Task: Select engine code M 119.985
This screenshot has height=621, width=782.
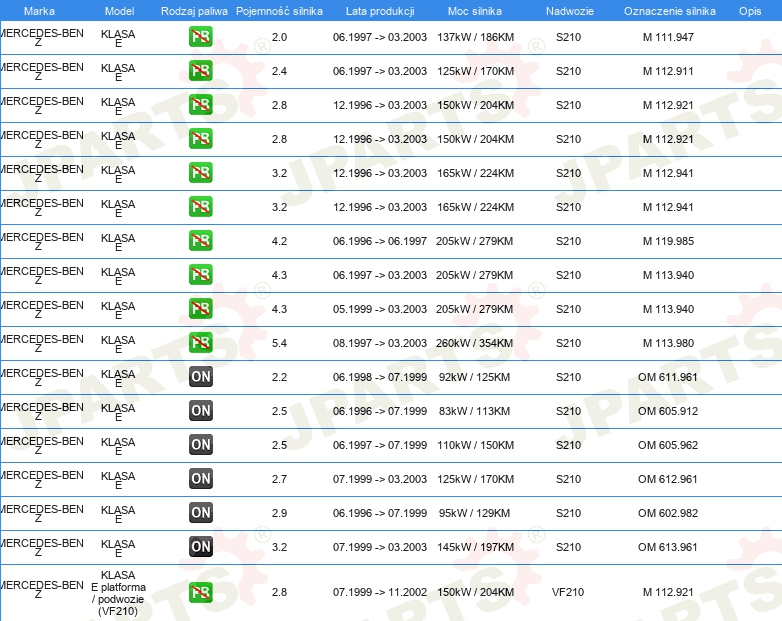Action: (x=668, y=241)
